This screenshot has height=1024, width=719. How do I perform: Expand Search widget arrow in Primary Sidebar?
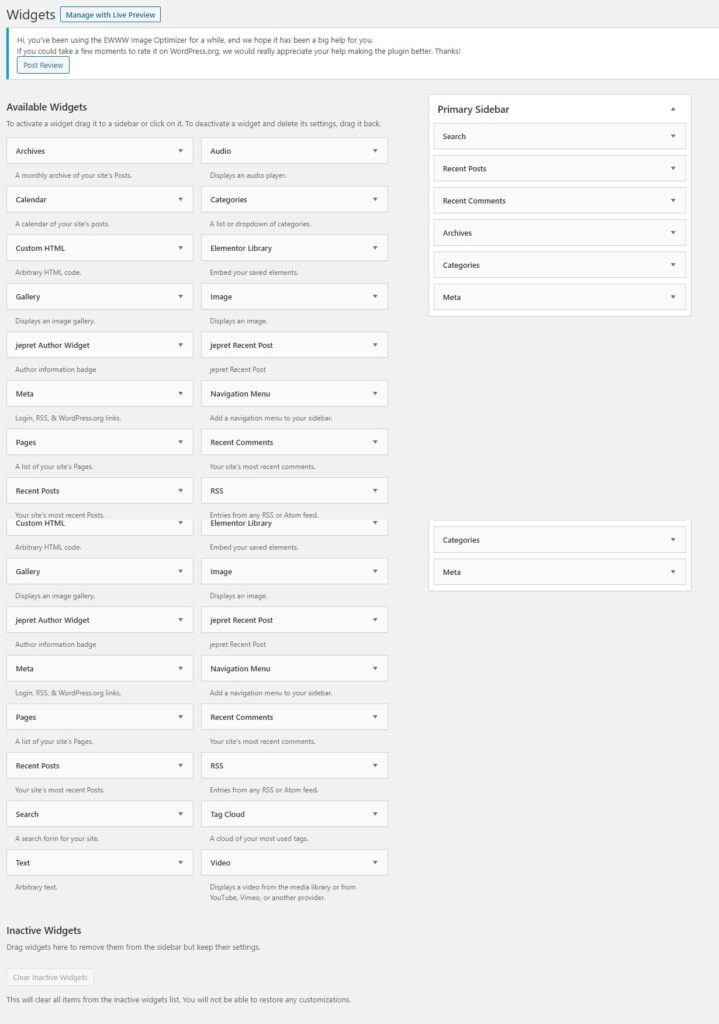pyautogui.click(x=673, y=136)
